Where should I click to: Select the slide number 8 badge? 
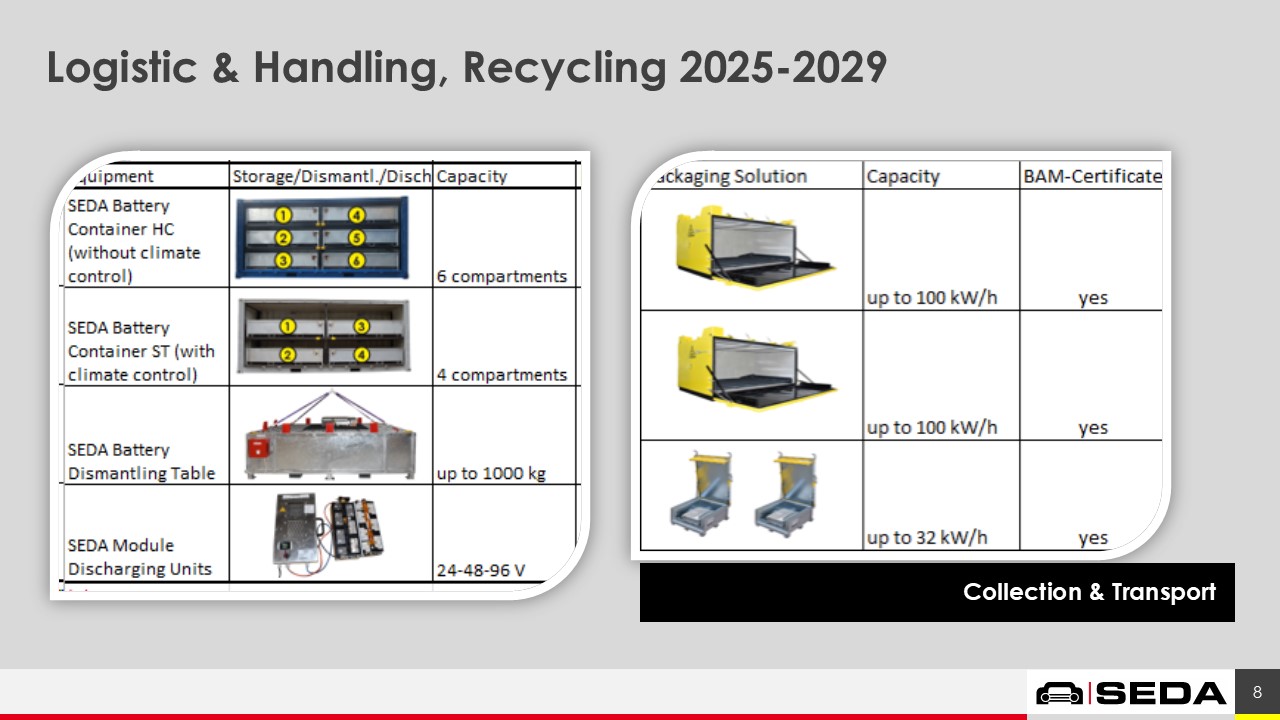coord(1257,692)
